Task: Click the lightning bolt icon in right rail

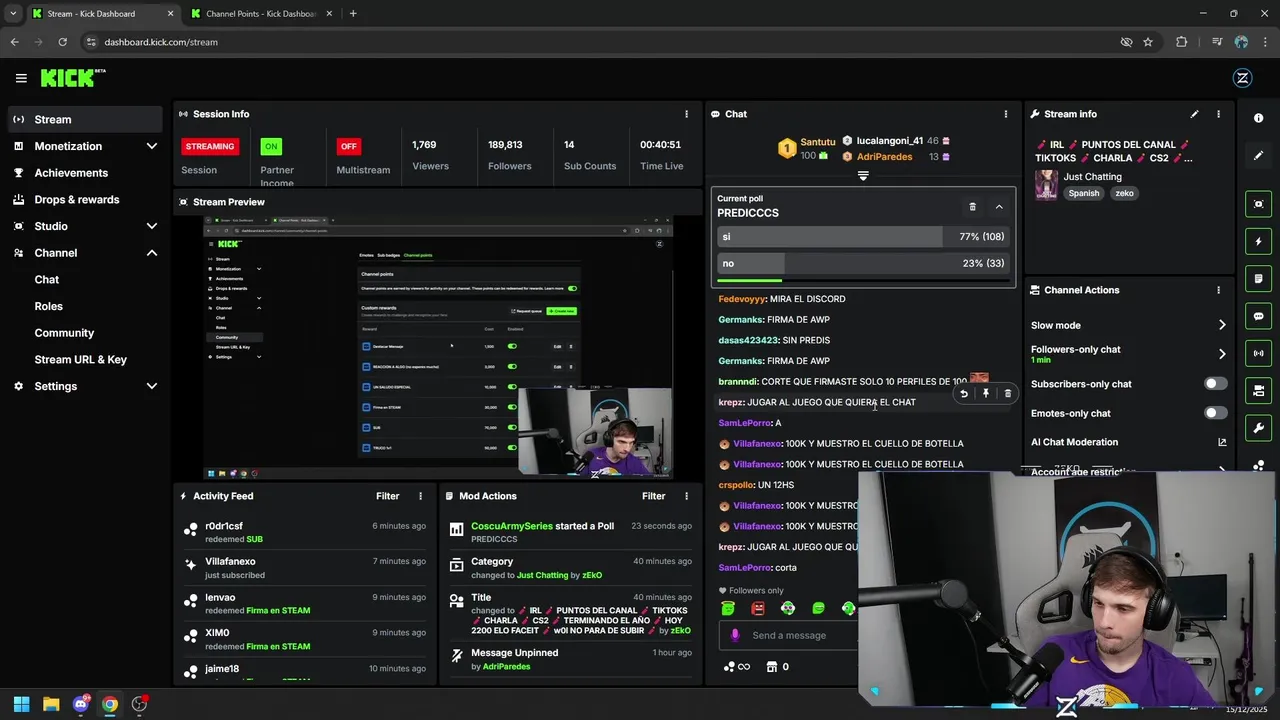Action: 1259,241
